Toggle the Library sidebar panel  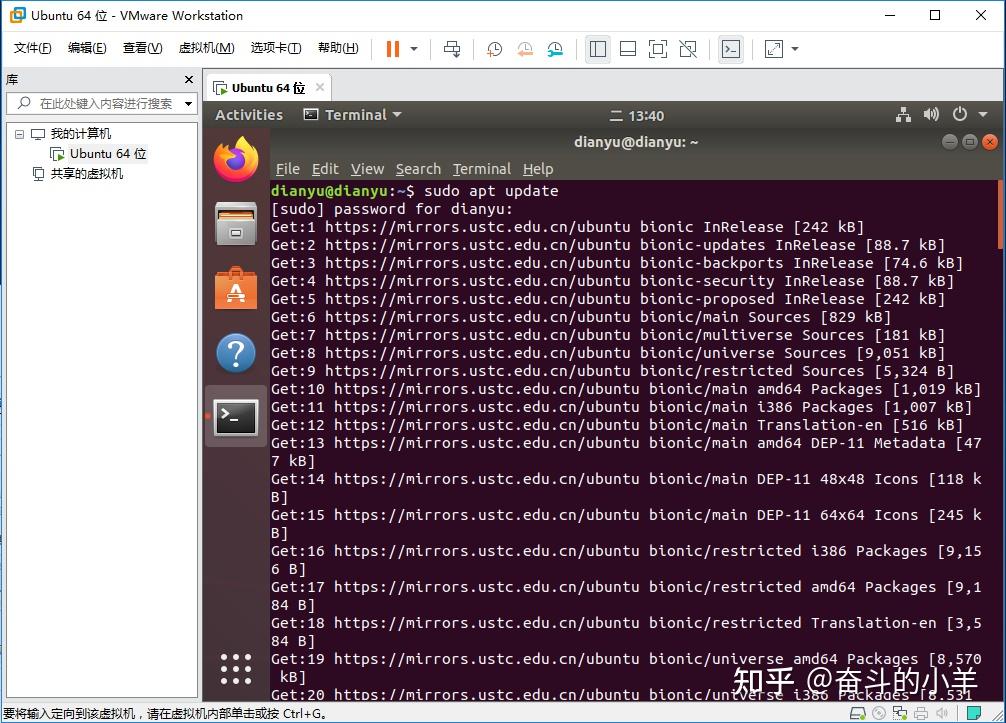(x=598, y=48)
